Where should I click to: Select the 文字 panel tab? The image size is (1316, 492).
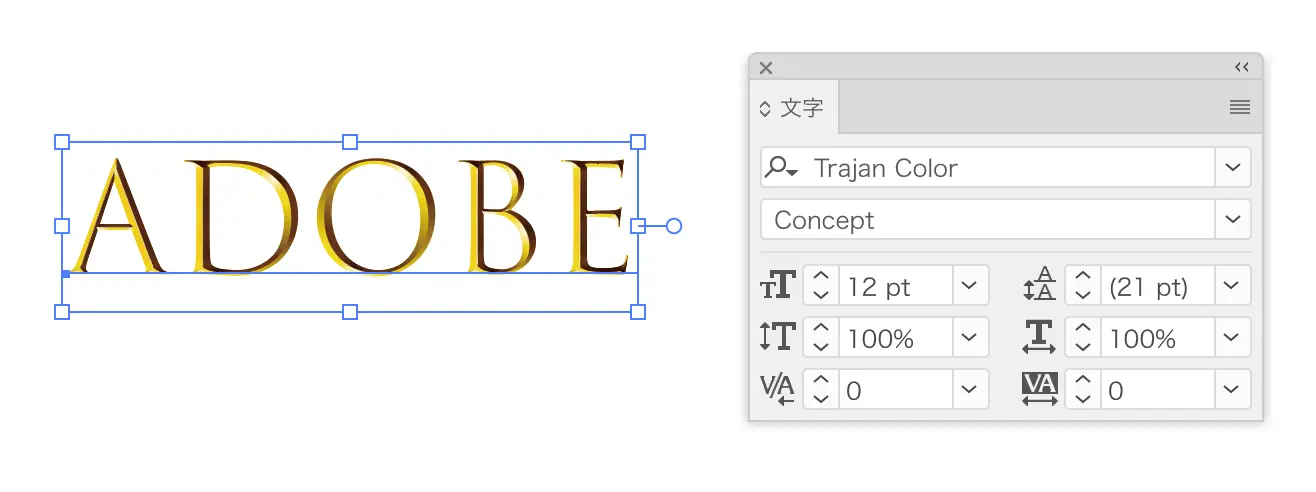tap(794, 108)
